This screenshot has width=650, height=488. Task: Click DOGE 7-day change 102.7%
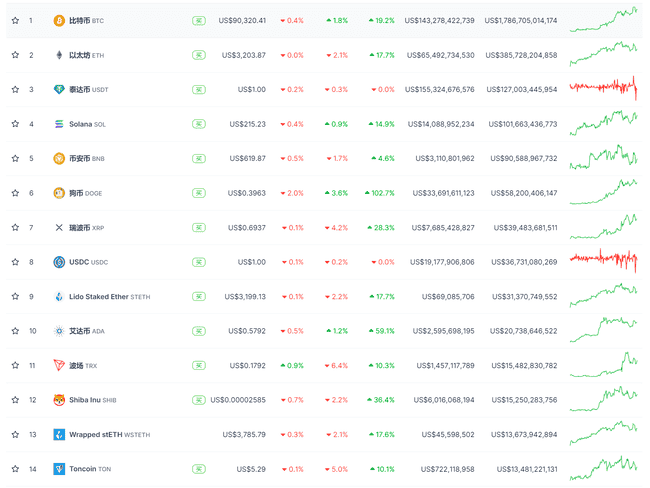[380, 193]
